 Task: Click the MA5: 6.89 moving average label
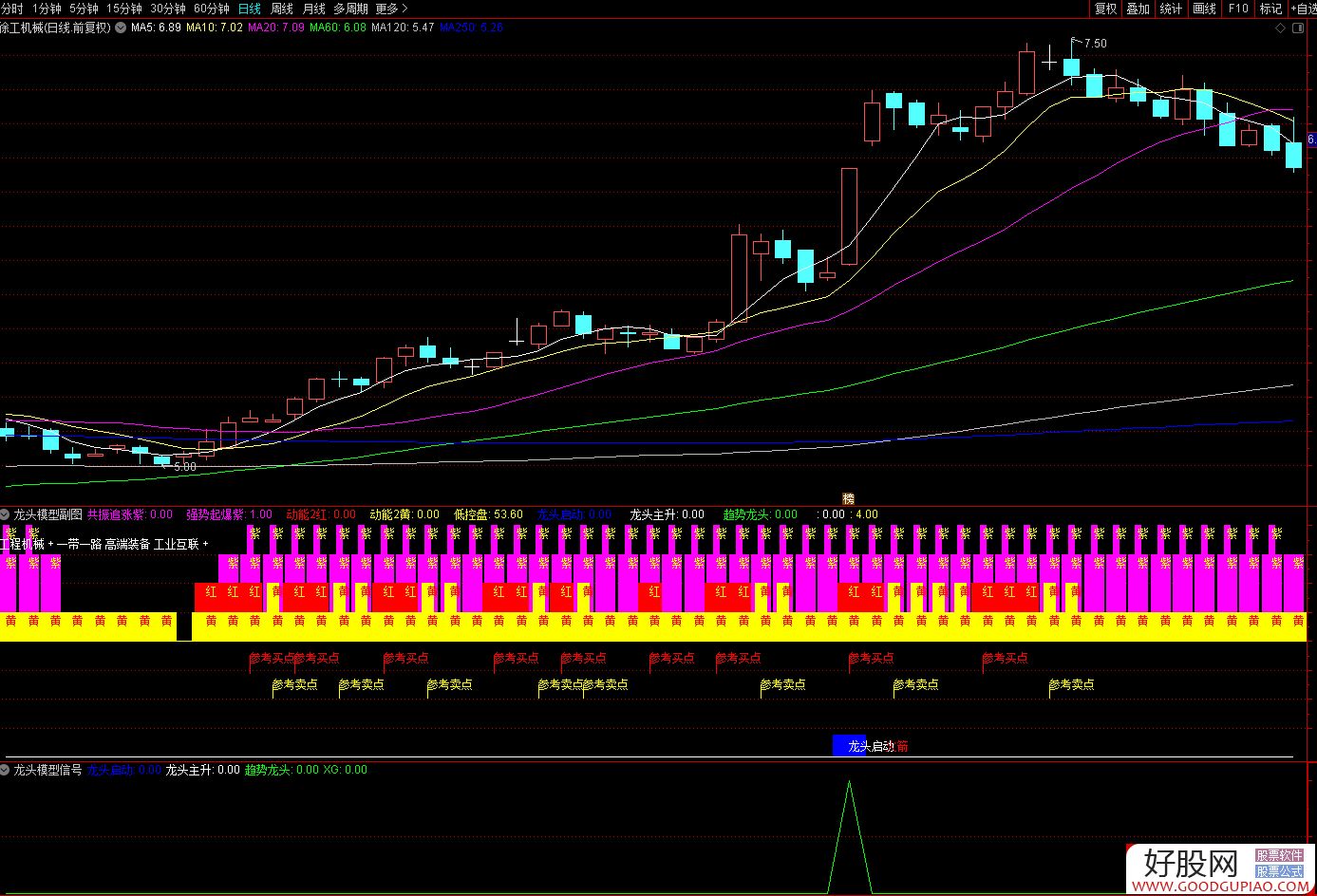(x=156, y=28)
